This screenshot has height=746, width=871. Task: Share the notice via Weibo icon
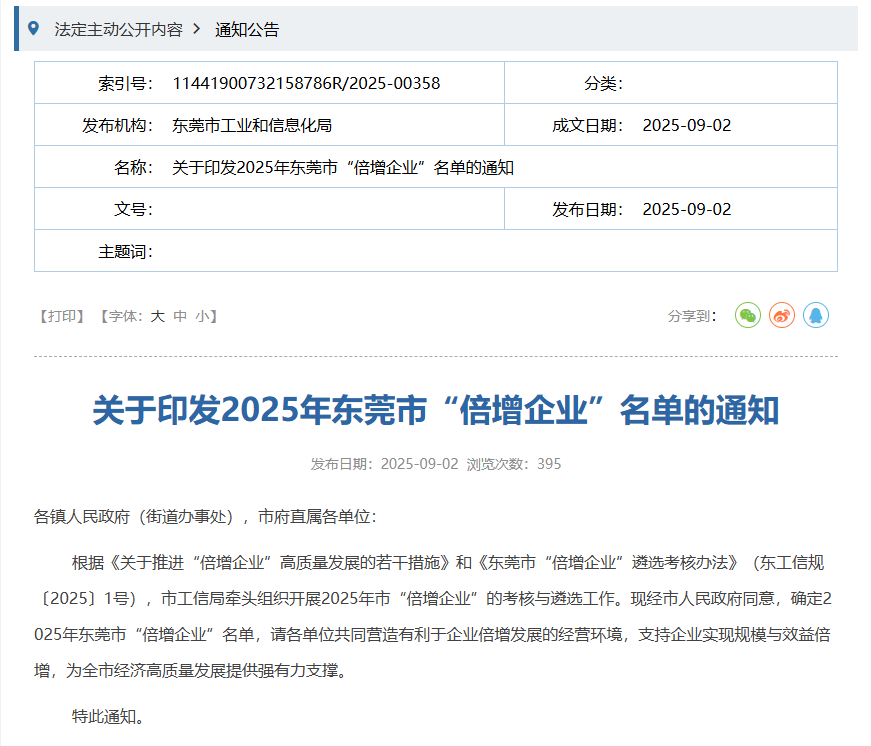point(782,316)
